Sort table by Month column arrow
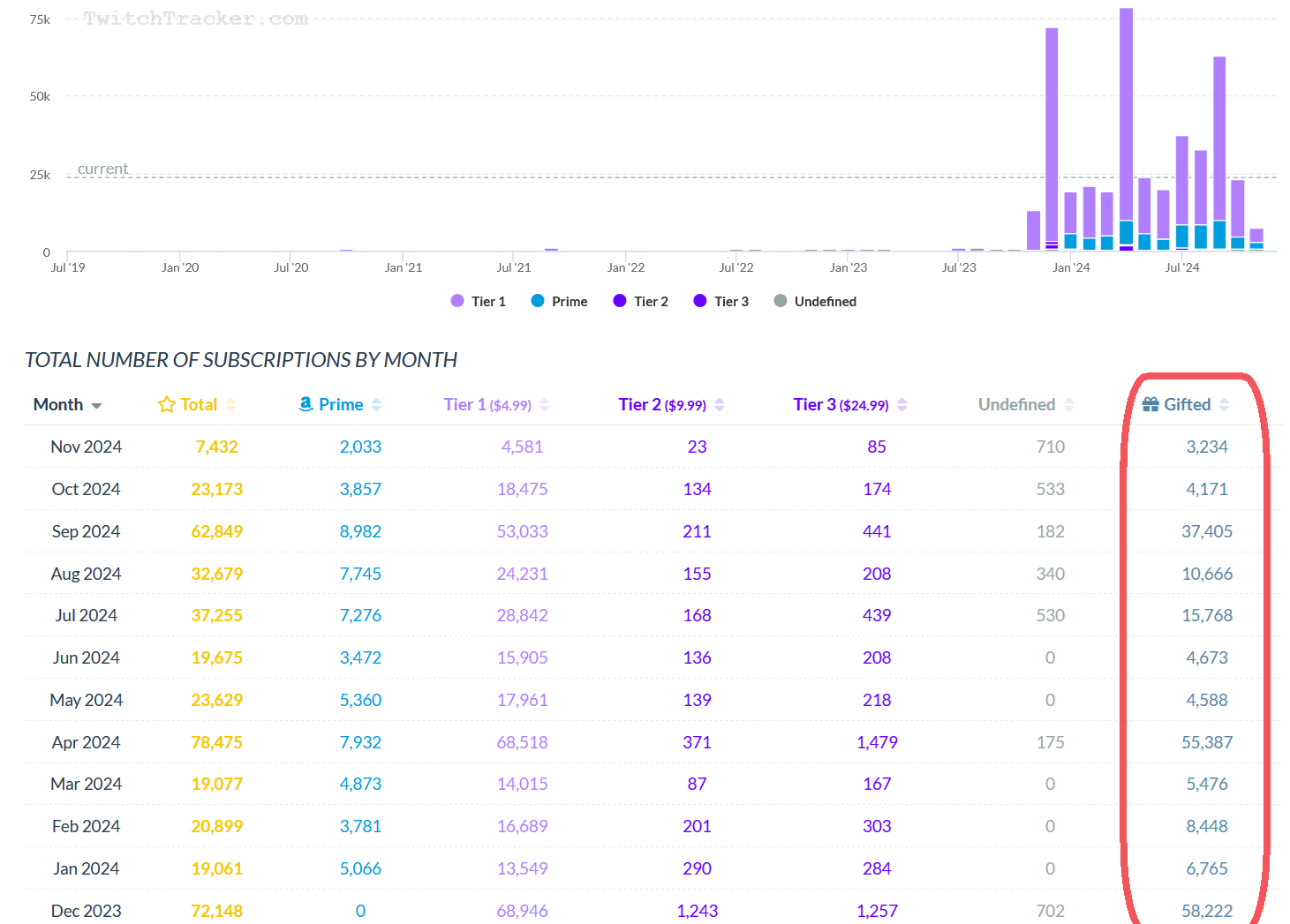Viewport: 1290px width, 924px height. point(96,406)
